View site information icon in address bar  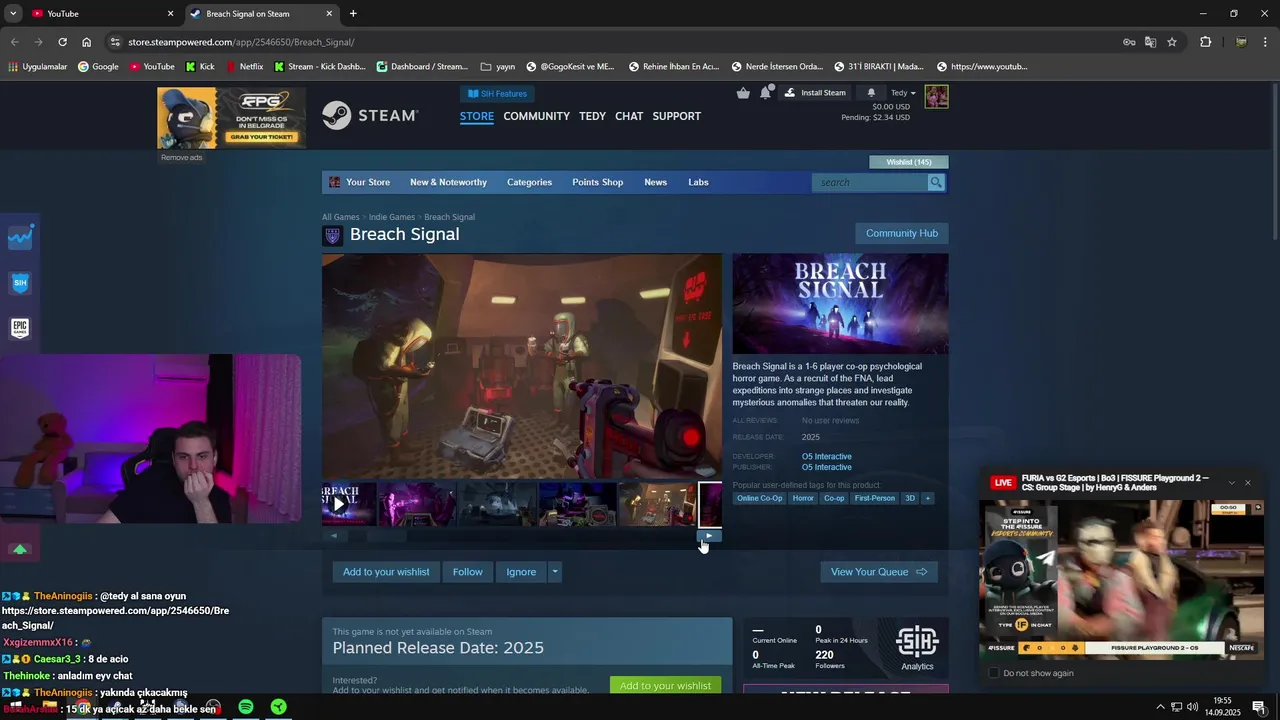tap(115, 42)
